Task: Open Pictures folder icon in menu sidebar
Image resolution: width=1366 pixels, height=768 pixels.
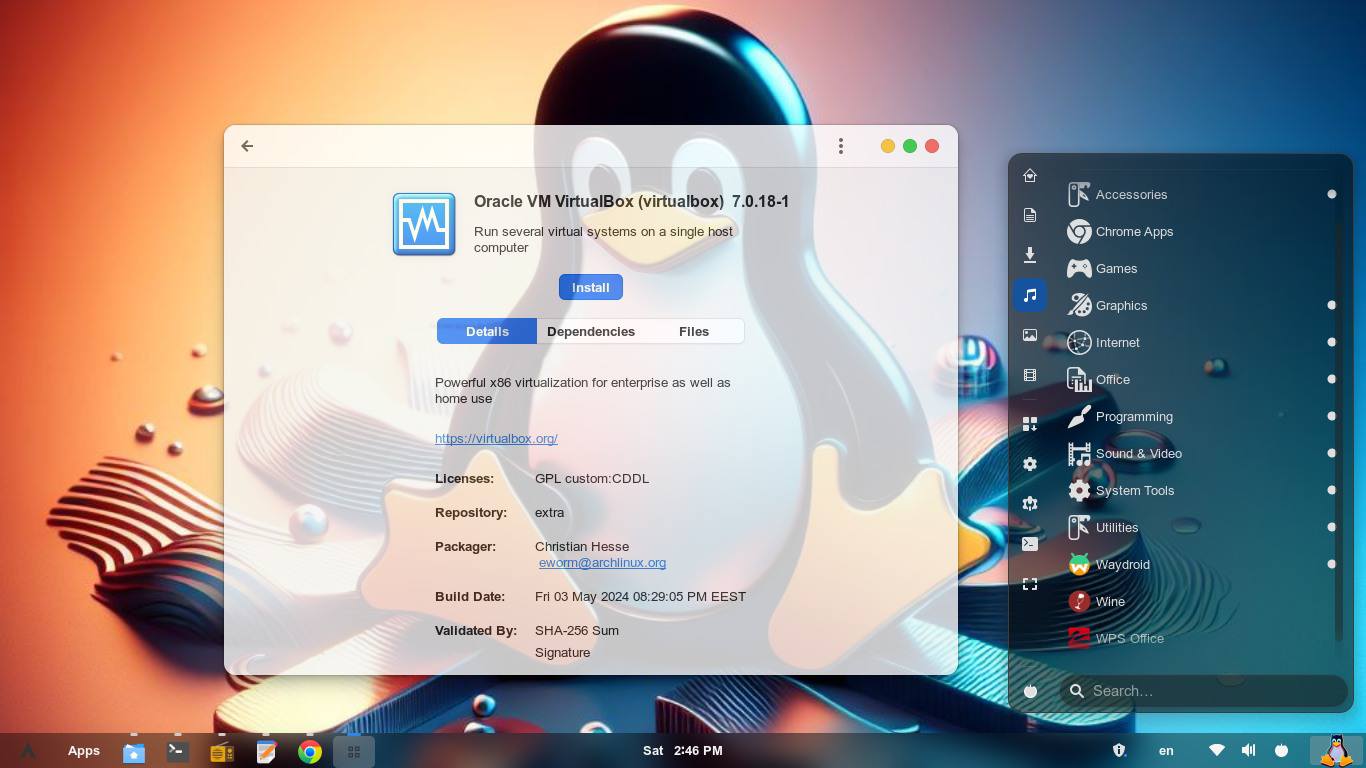Action: 1030,335
